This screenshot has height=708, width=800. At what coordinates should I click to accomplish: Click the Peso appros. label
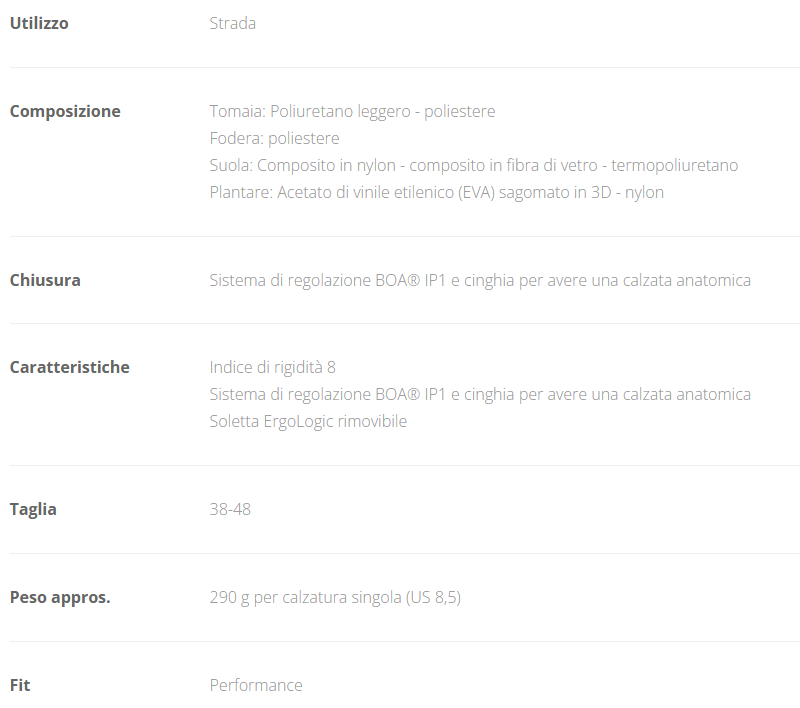[x=60, y=597]
